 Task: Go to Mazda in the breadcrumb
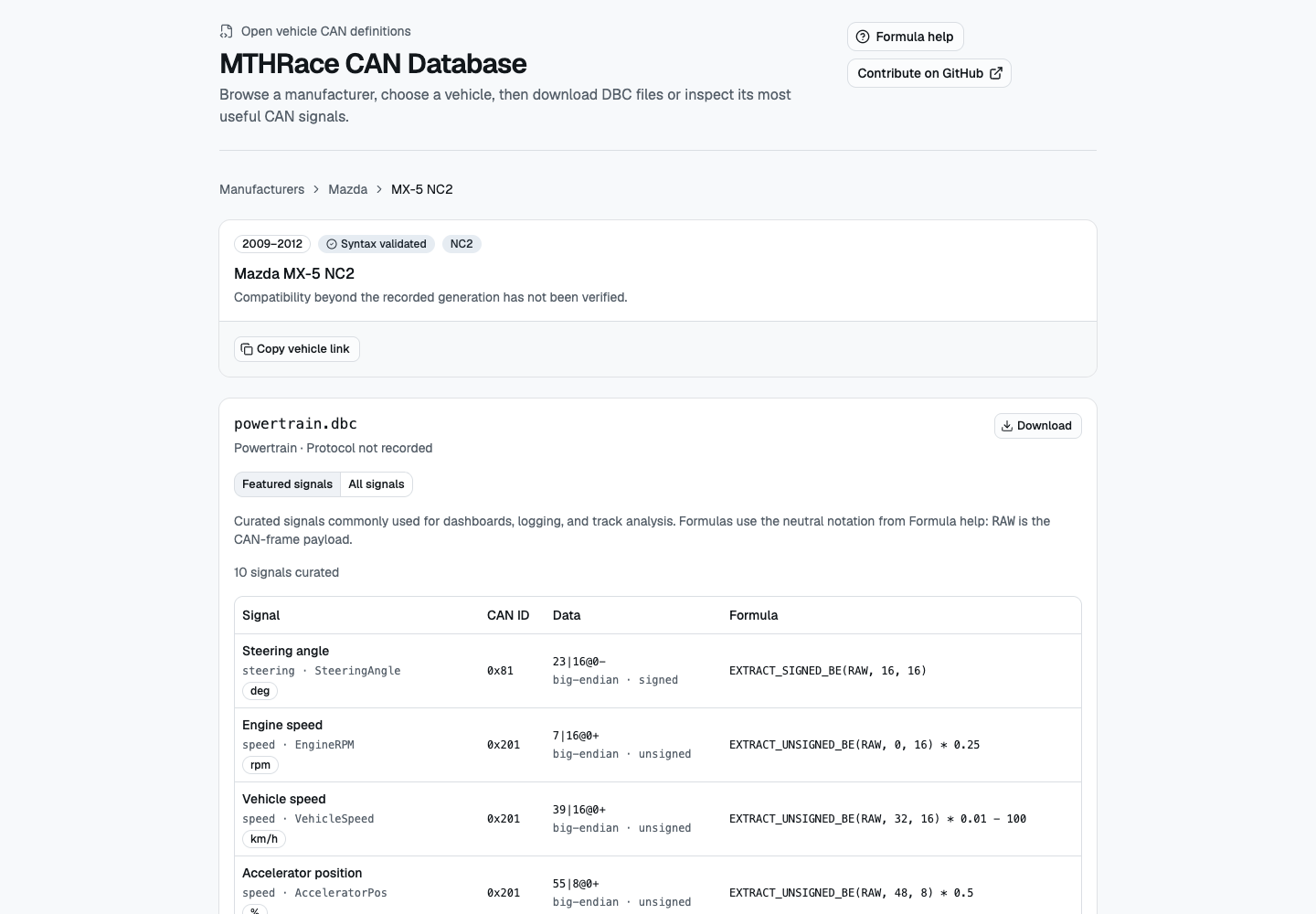point(347,189)
